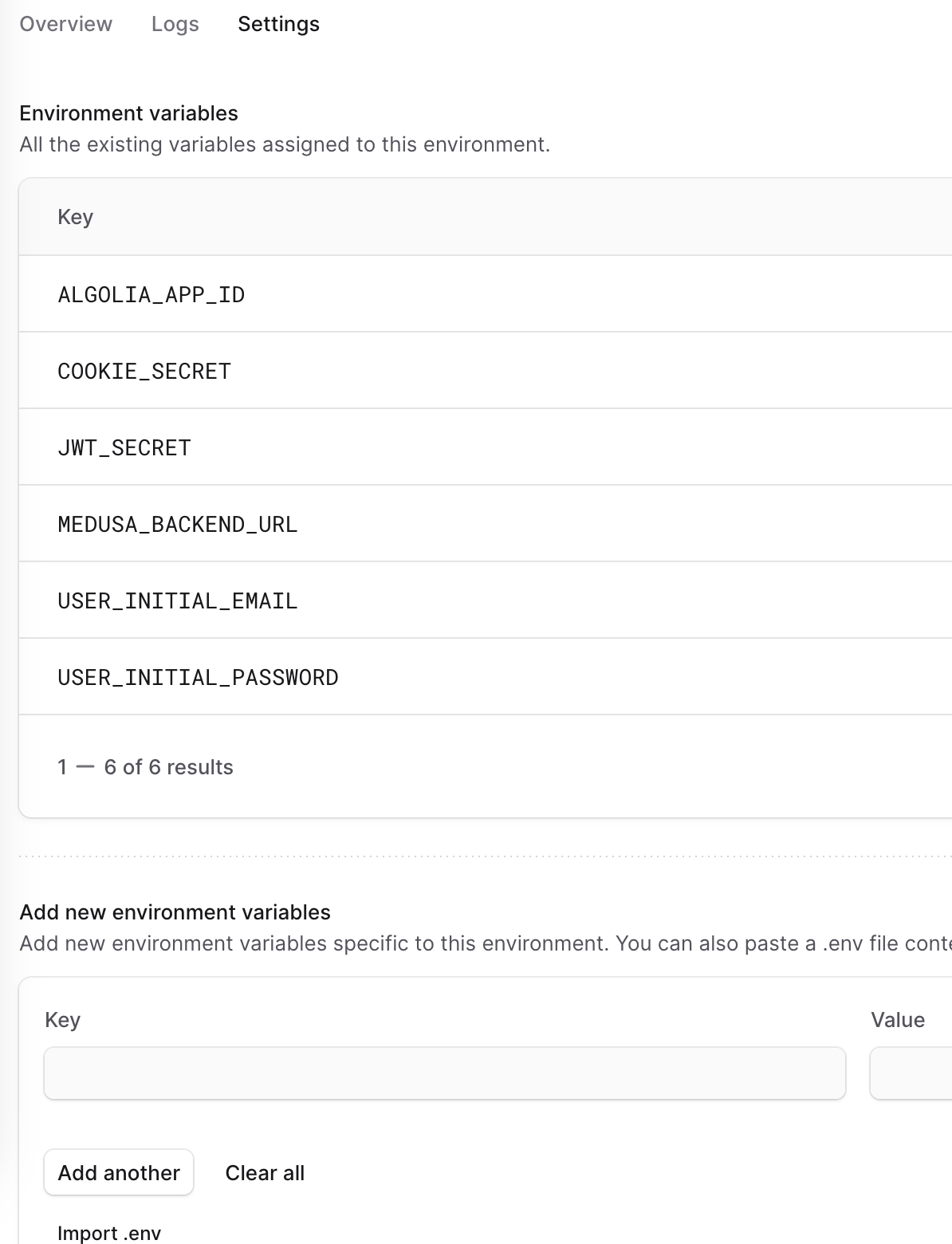Viewport: 952px width, 1244px height.
Task: Select the COOKIE_SECRET variable row
Action: pyautogui.click(x=144, y=370)
